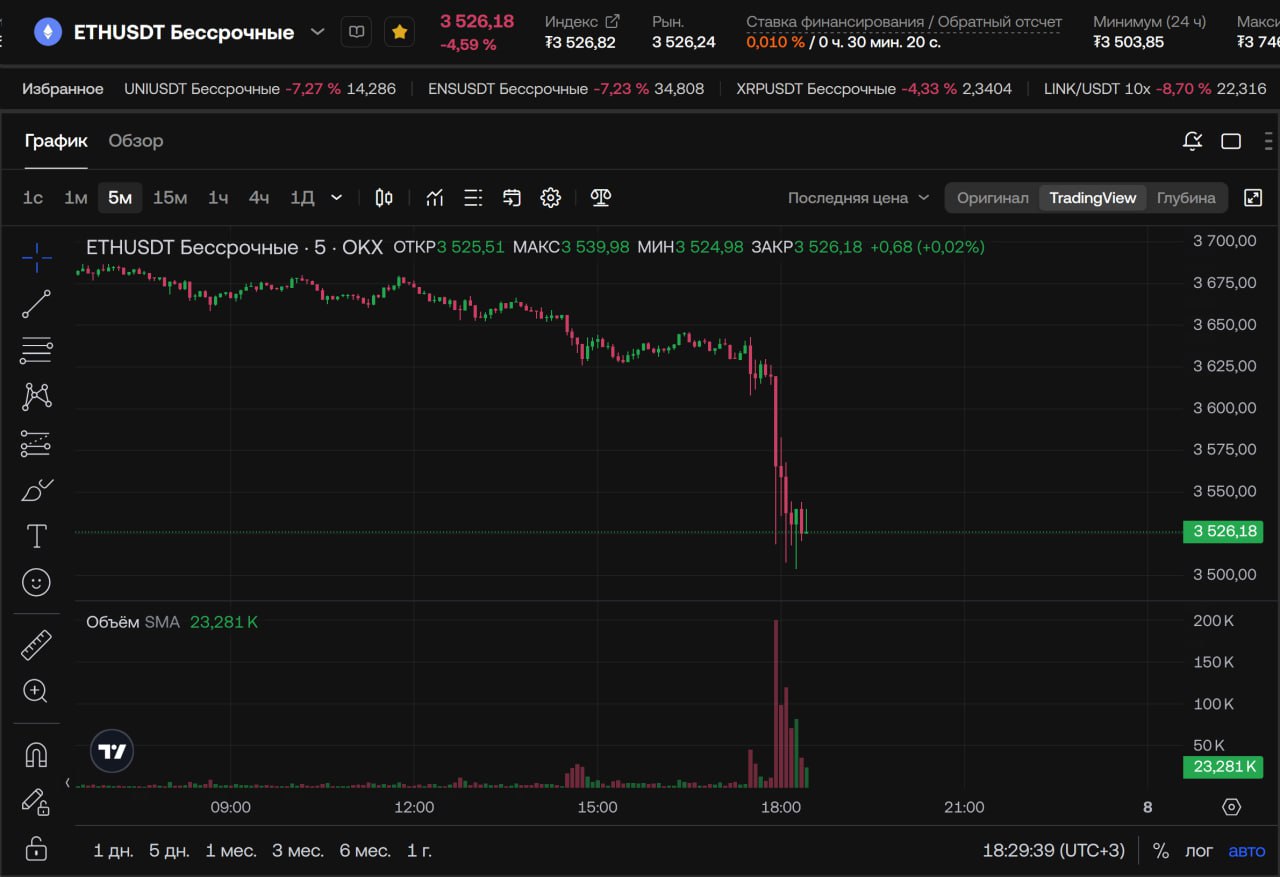Click the calendar go-to-date toolbar icon
1280x877 pixels.
click(x=512, y=198)
